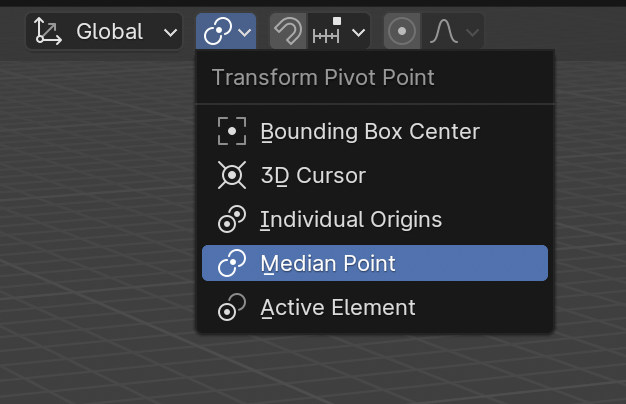Click the transform orientation axes icon
Screen dimensions: 626x404
(48, 31)
